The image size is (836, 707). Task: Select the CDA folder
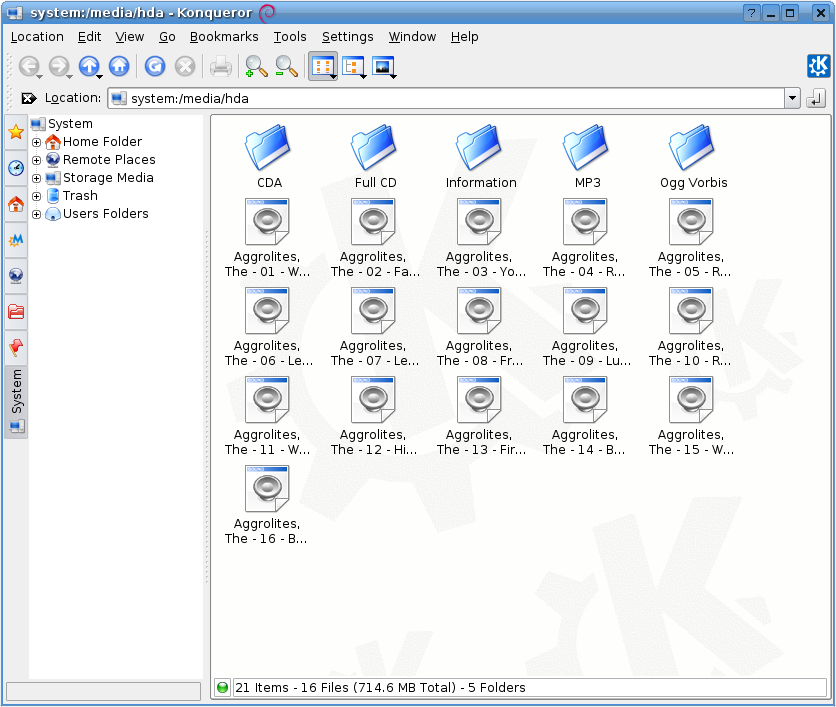(269, 157)
